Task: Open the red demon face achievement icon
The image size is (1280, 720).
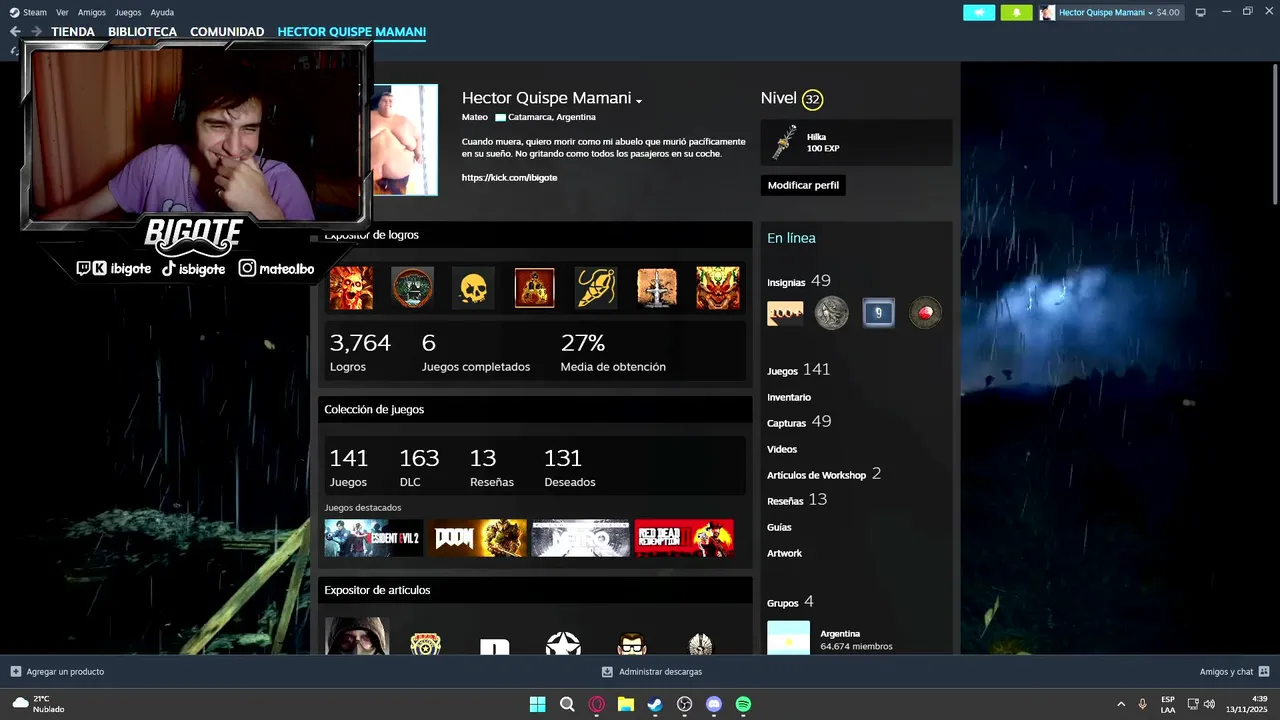Action: (x=718, y=288)
